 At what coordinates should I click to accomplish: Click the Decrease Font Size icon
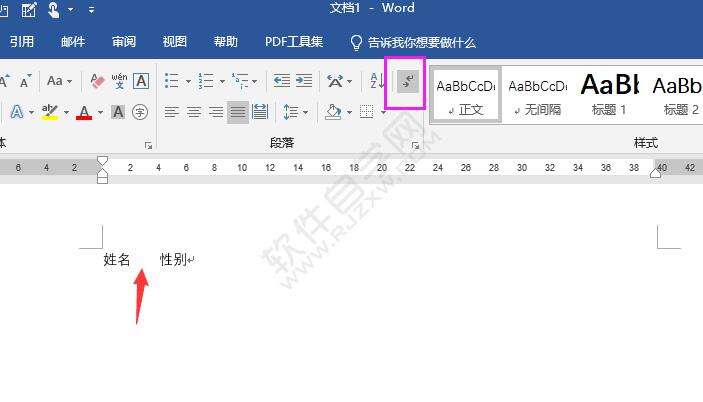coord(26,81)
